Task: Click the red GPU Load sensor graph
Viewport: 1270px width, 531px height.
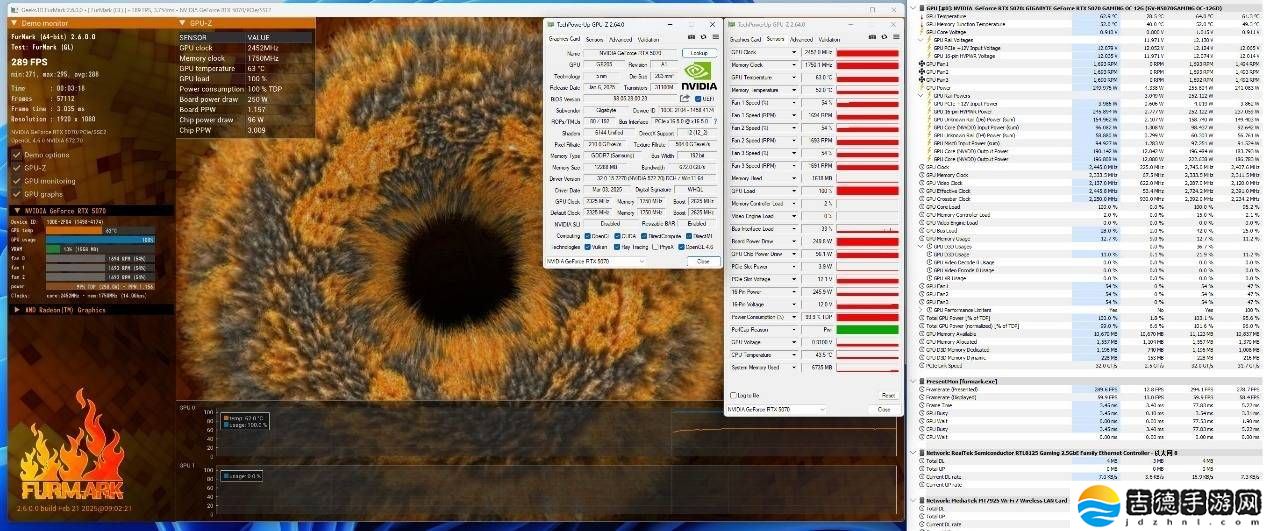Action: pyautogui.click(x=867, y=190)
